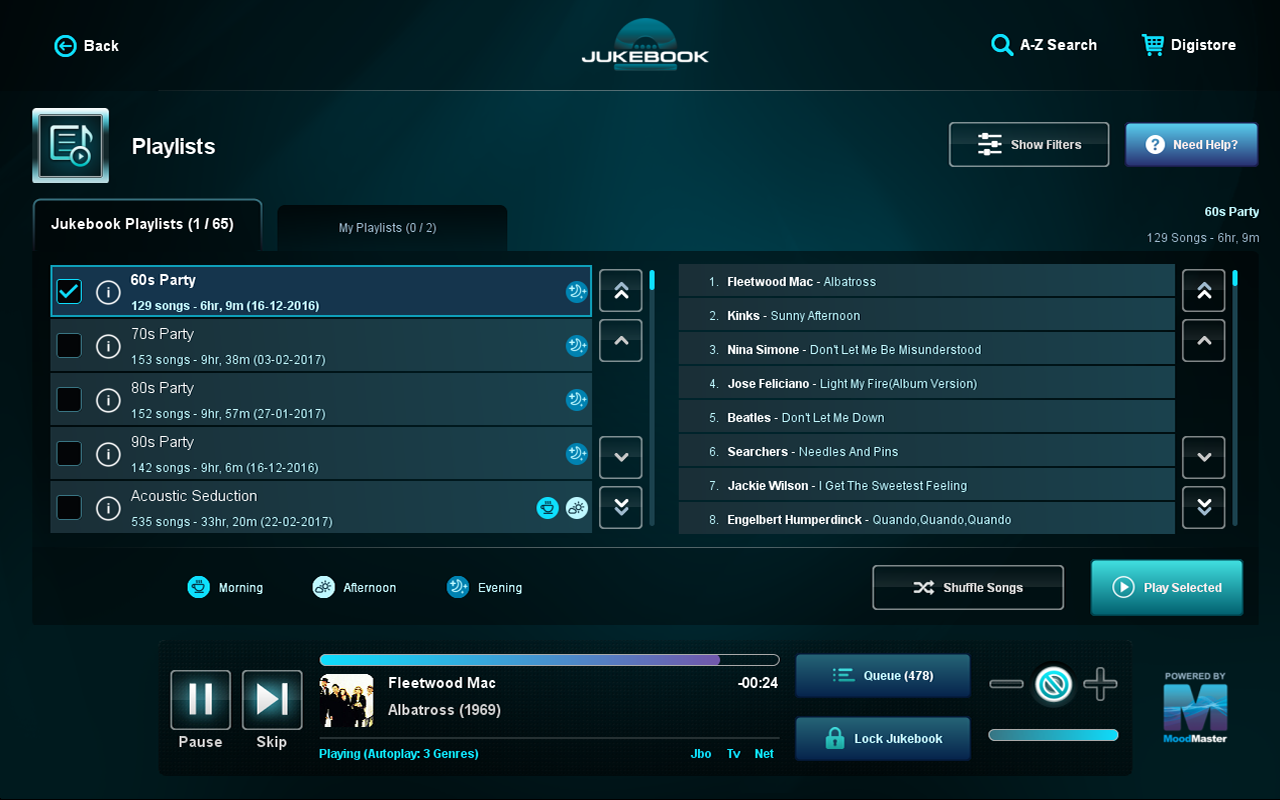Switch to Jukebook Playlists tab
This screenshot has height=800, width=1280.
(147, 225)
